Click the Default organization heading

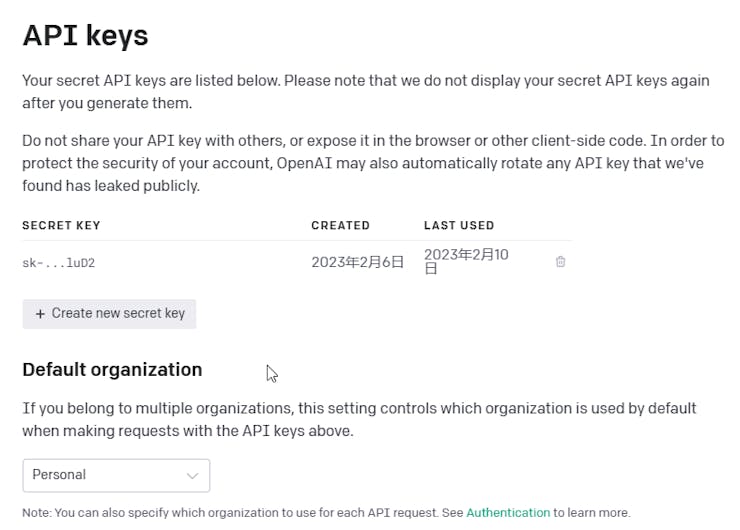click(112, 370)
